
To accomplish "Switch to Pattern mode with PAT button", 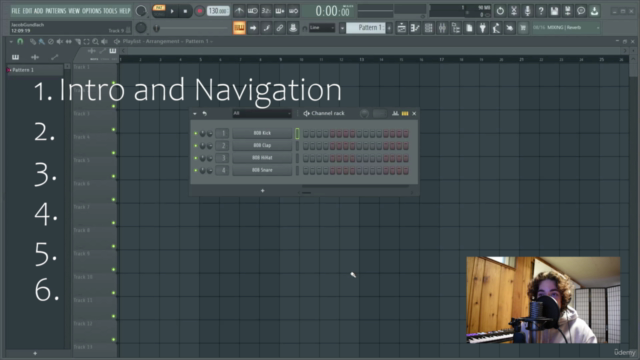I will [x=159, y=8].
